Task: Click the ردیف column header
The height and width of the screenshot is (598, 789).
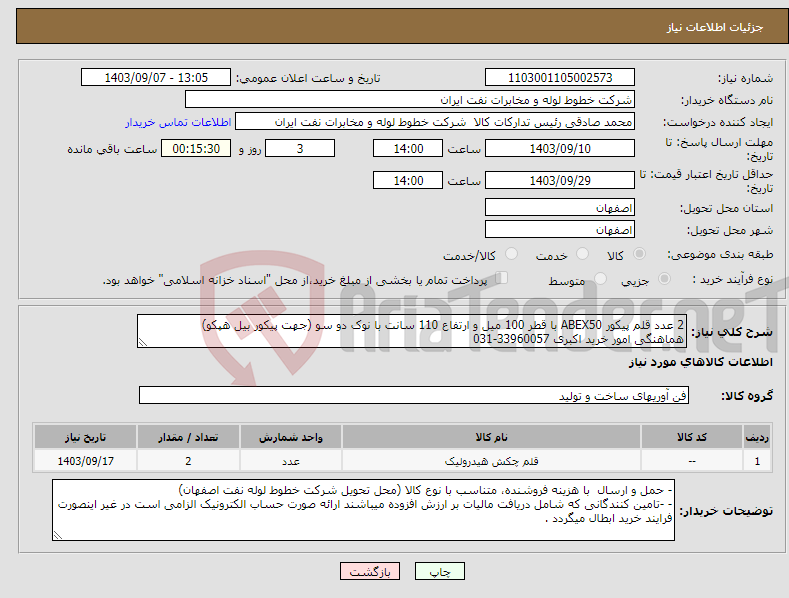Action: click(757, 437)
